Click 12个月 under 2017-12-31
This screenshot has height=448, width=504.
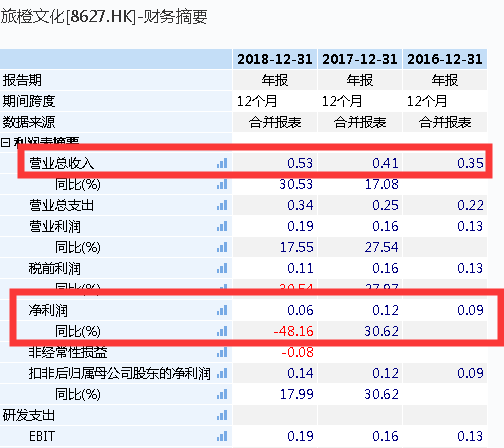(342, 101)
